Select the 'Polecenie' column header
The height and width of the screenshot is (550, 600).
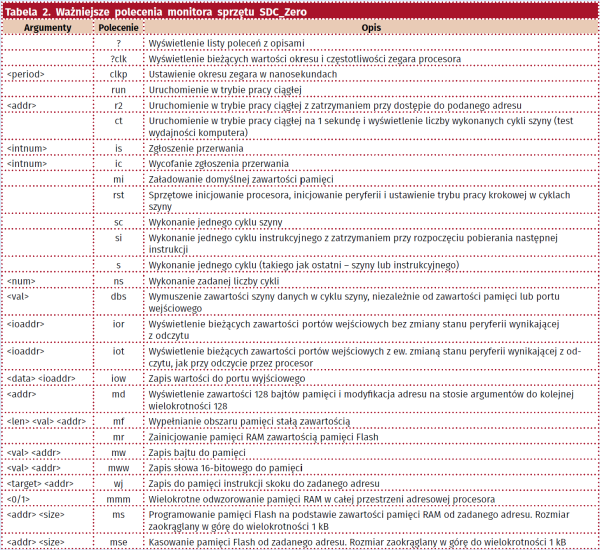tap(118, 30)
